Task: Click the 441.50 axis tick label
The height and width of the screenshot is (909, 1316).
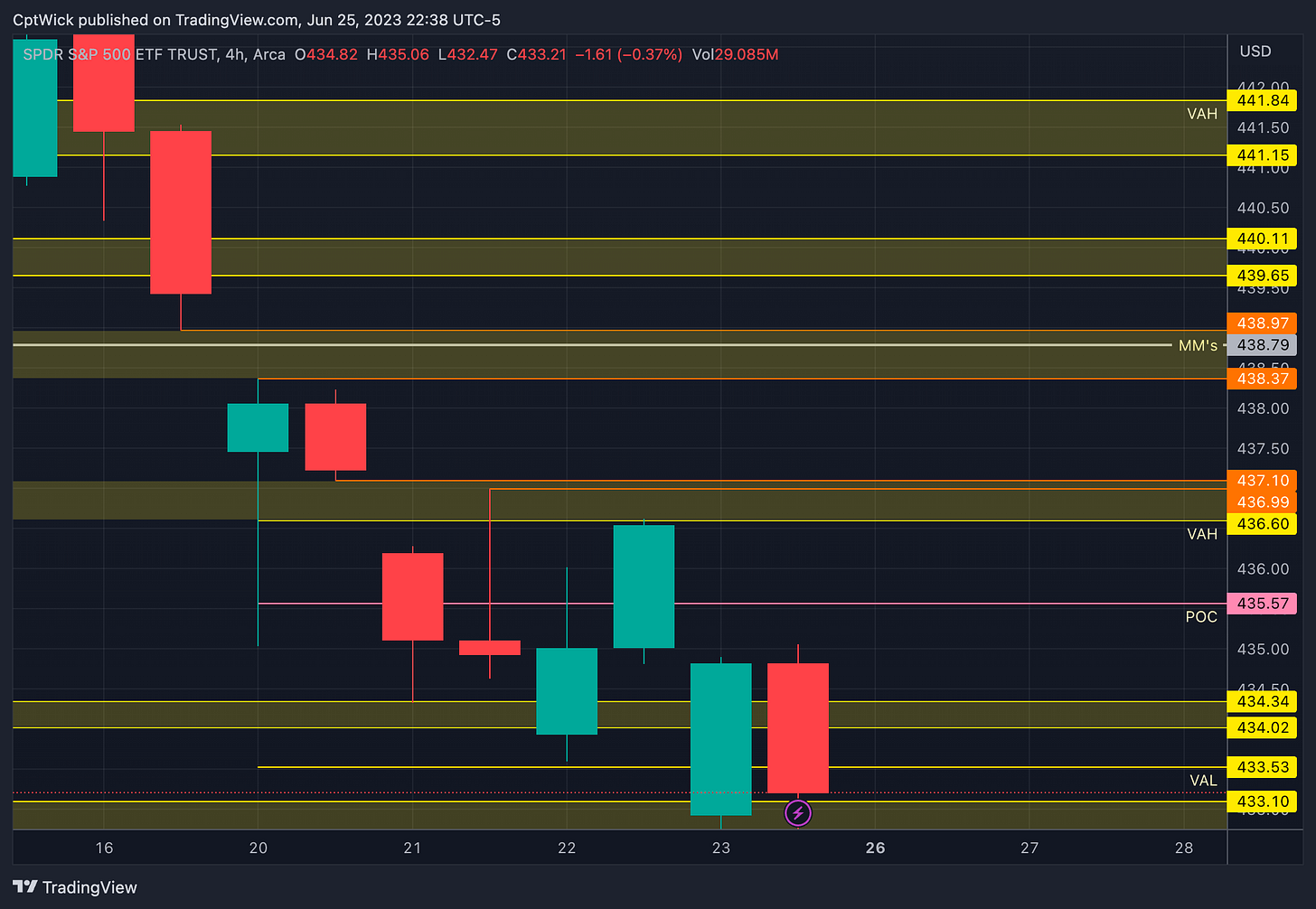Action: [1263, 127]
